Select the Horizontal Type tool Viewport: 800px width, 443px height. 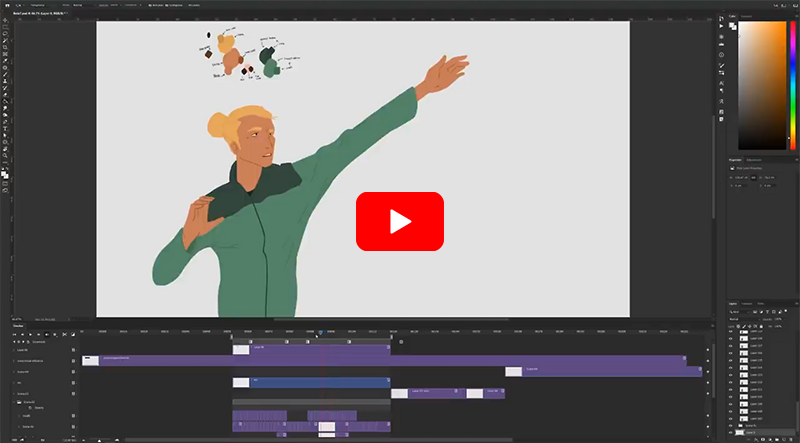[x=5, y=129]
